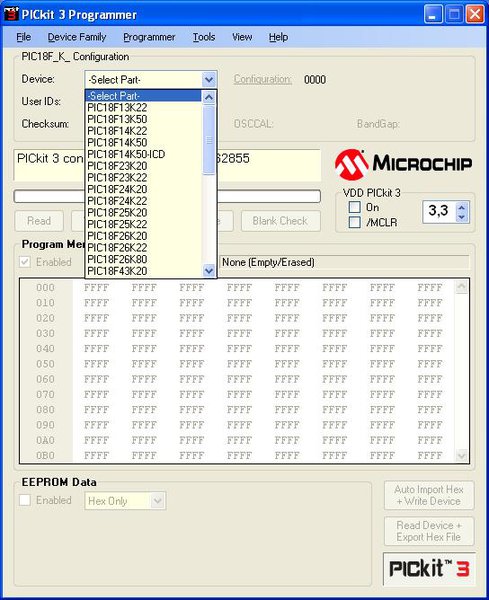This screenshot has width=489, height=600.
Task: Click the program memory scroll-down arrow
Action: click(461, 455)
